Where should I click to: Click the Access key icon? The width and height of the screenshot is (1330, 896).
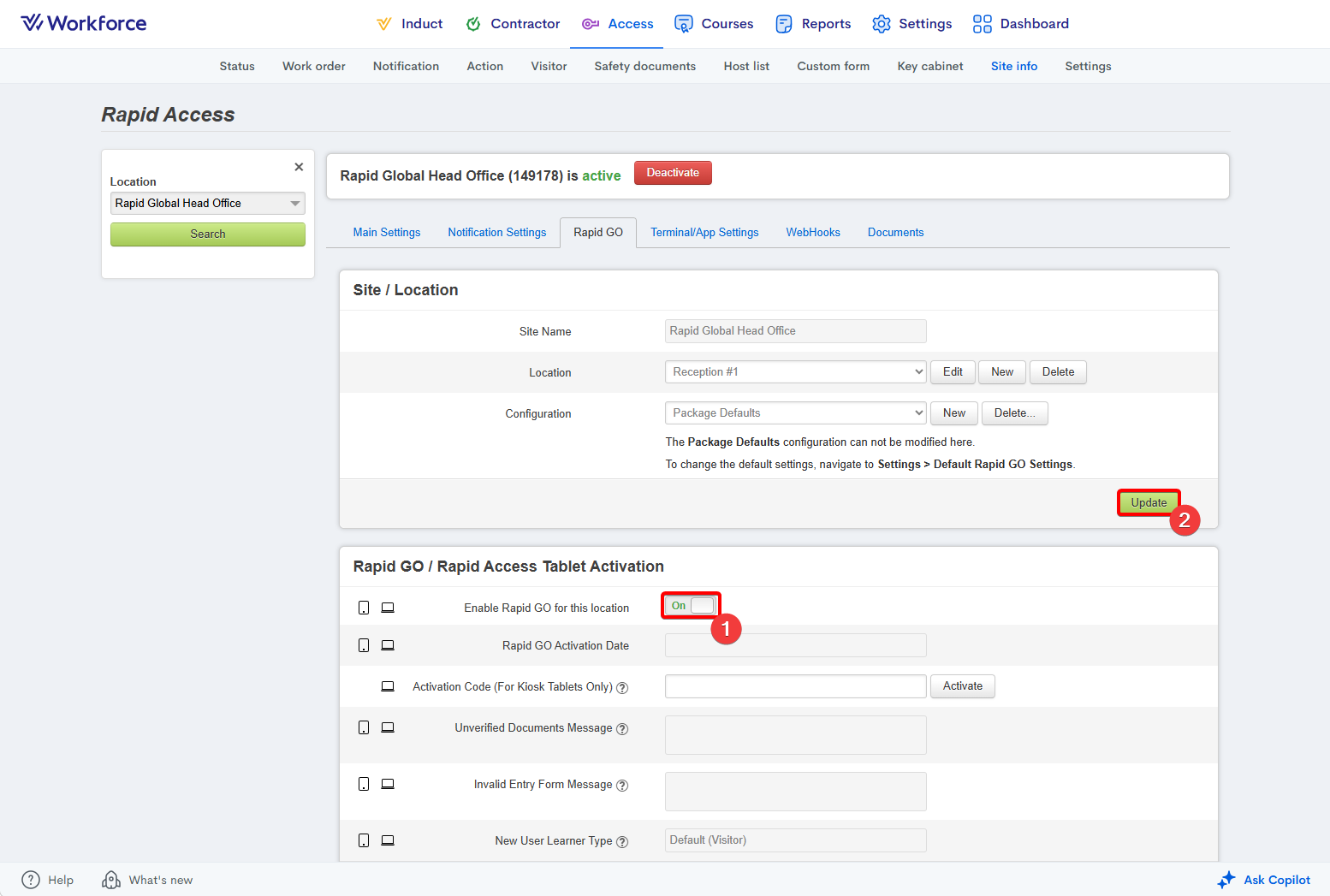(591, 24)
